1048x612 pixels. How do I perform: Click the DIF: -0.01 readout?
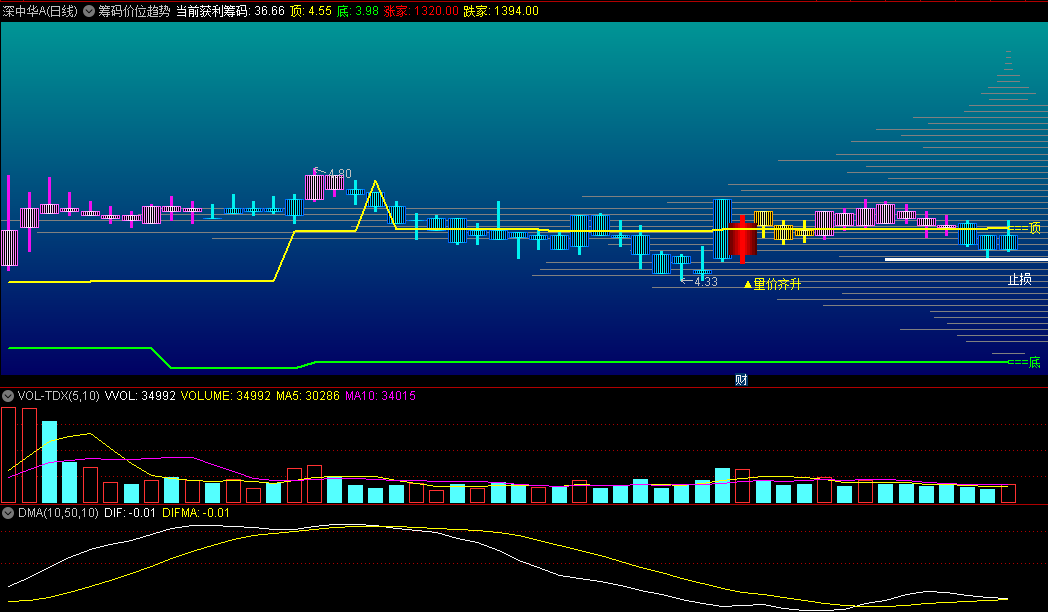pyautogui.click(x=130, y=513)
